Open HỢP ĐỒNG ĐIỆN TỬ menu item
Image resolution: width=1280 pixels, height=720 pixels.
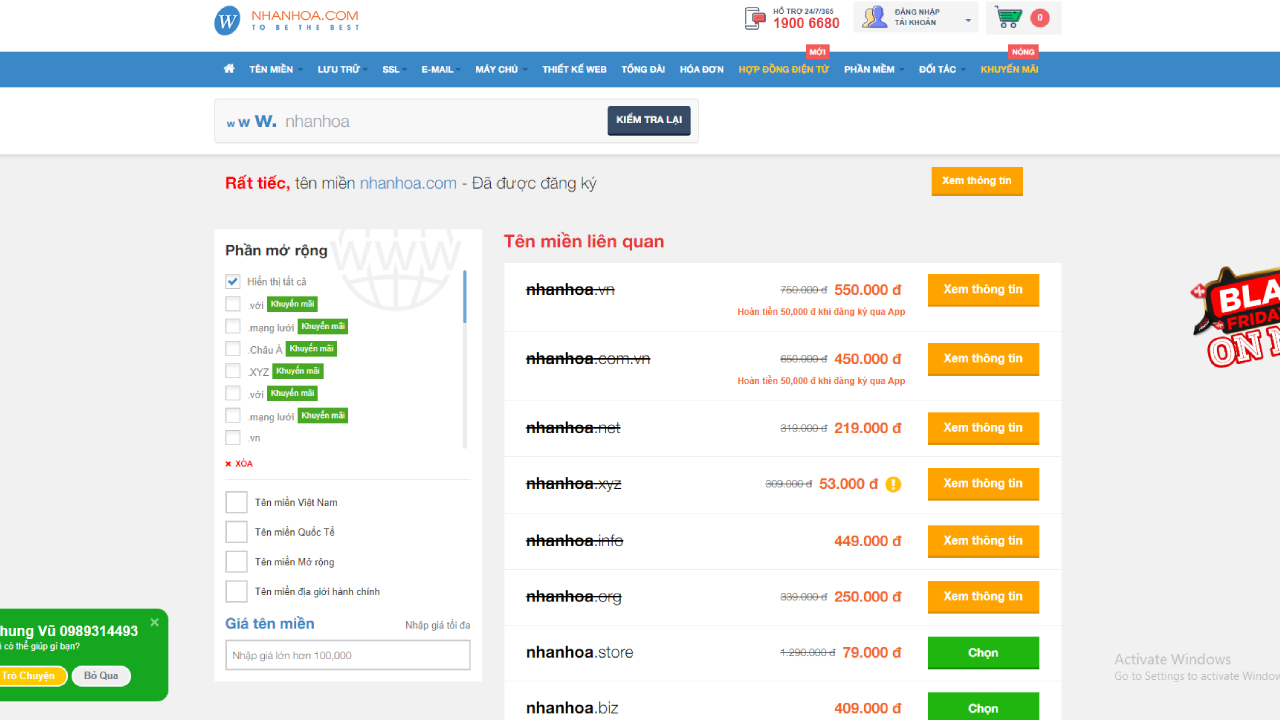click(x=784, y=69)
